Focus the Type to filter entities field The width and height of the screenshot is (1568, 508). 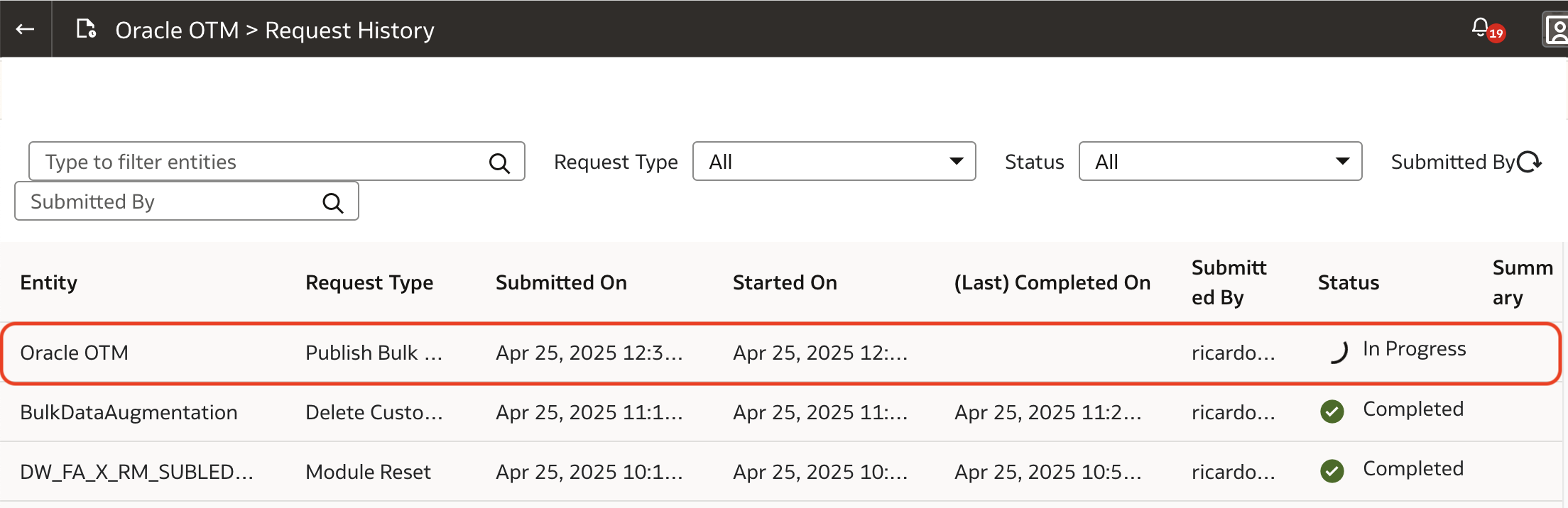(x=256, y=162)
